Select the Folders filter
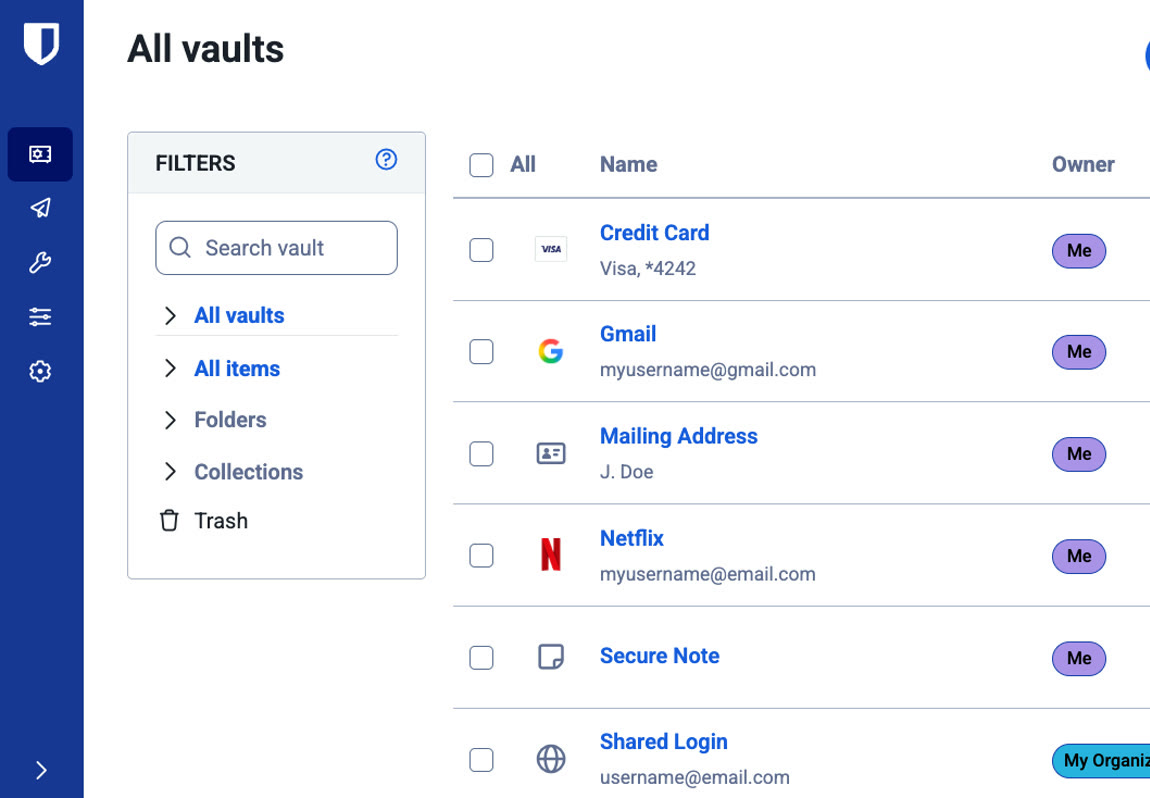The image size is (1150, 798). tap(230, 420)
